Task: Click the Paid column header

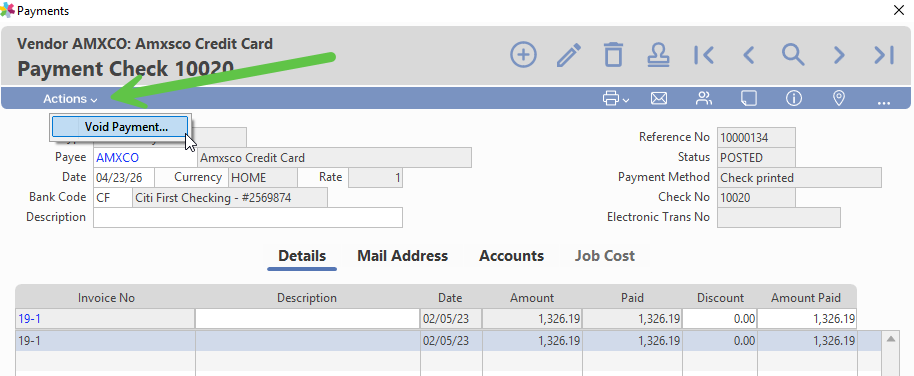Action: (x=632, y=298)
